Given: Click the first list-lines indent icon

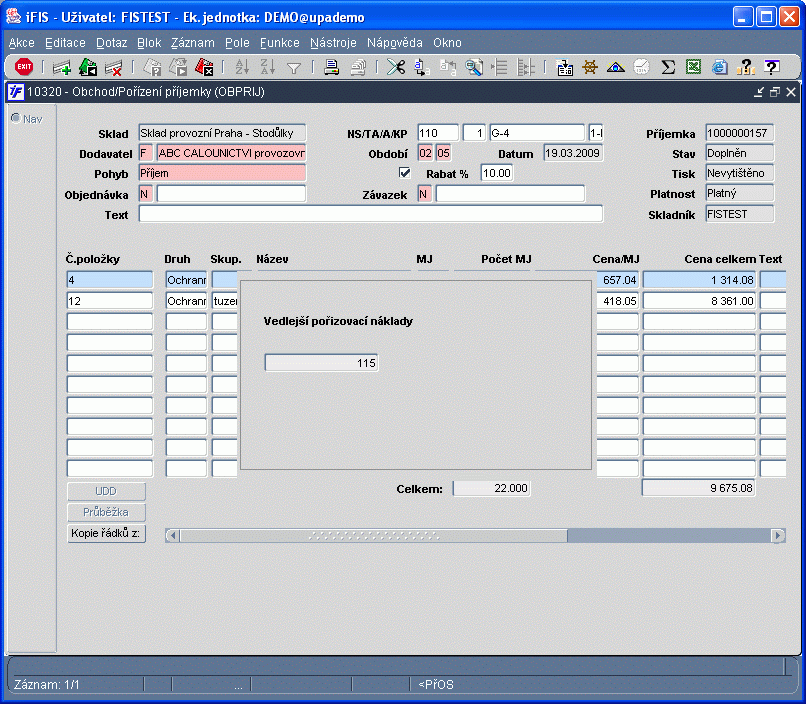Looking at the screenshot, I should [499, 67].
